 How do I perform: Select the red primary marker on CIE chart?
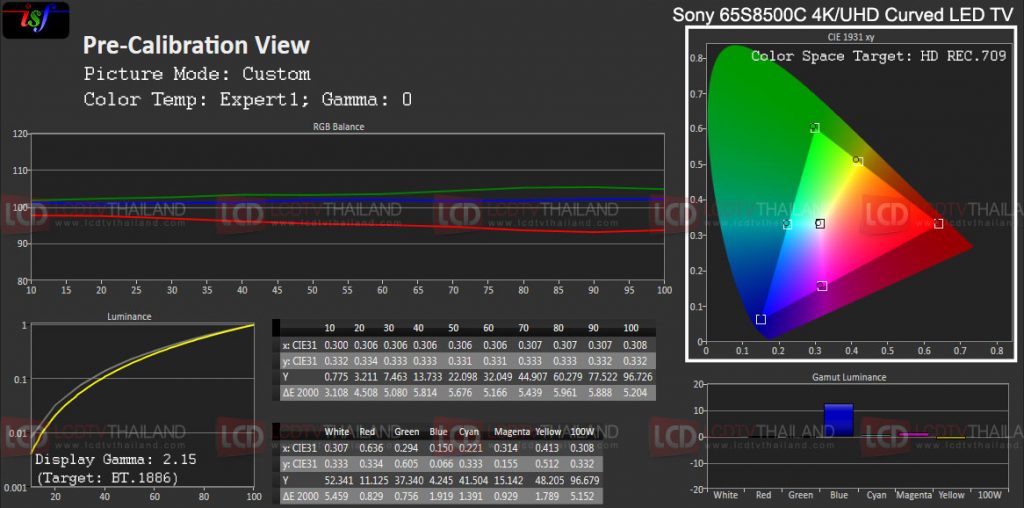coord(938,224)
